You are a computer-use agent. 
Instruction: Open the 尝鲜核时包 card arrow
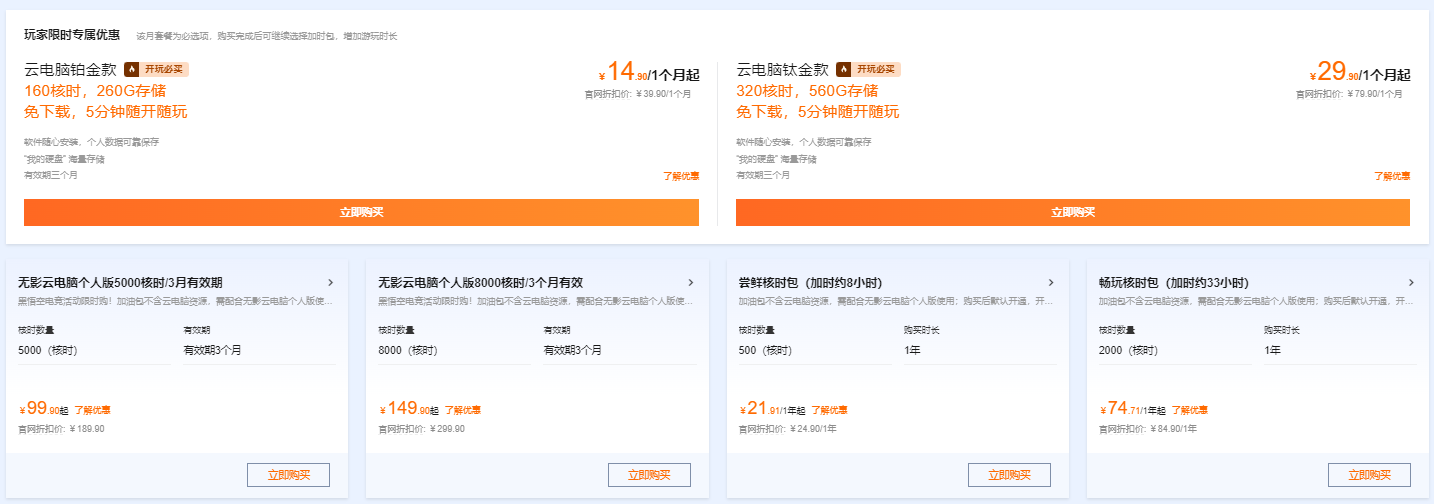point(1051,283)
